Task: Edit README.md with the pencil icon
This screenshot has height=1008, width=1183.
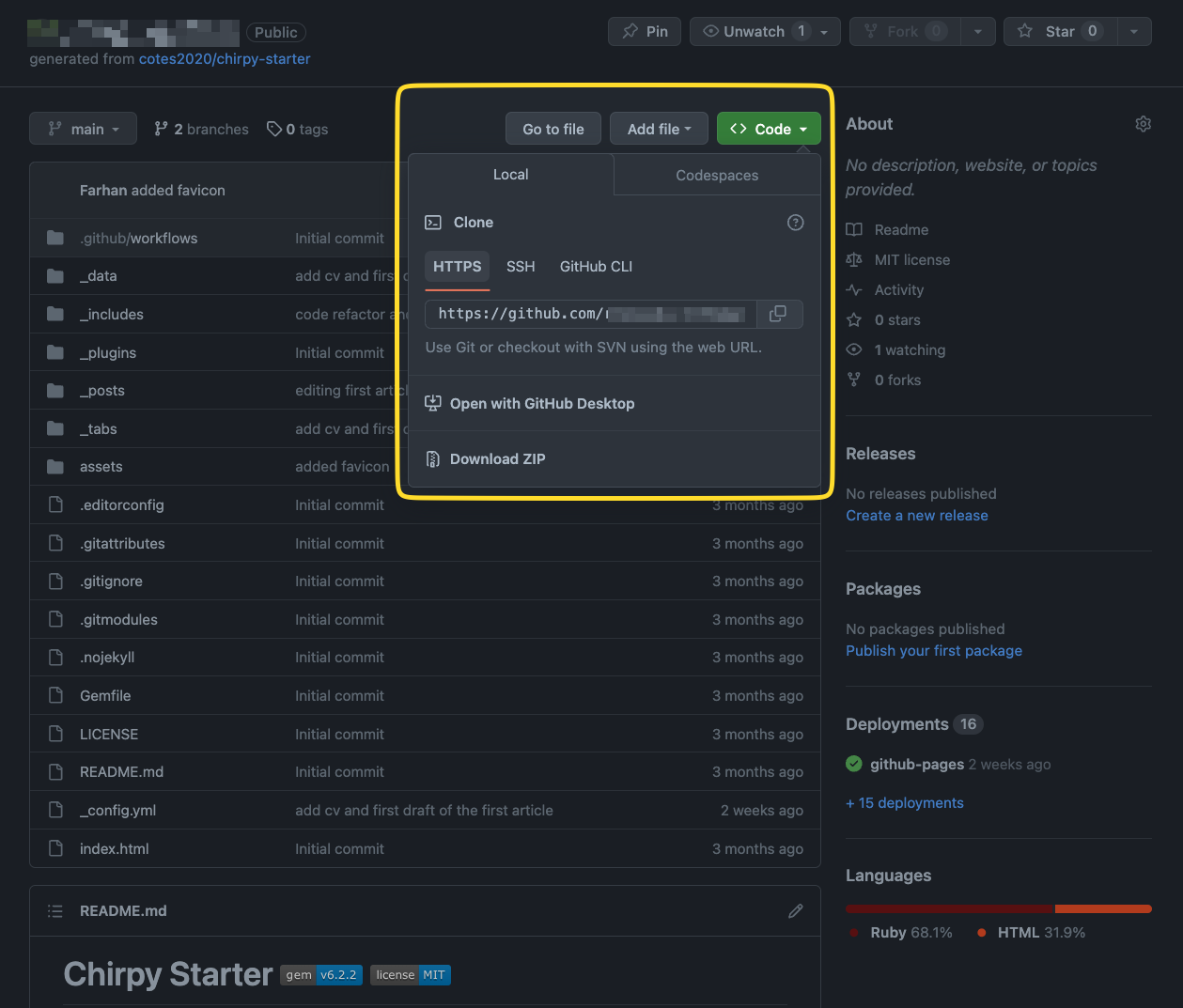Action: coord(795,911)
